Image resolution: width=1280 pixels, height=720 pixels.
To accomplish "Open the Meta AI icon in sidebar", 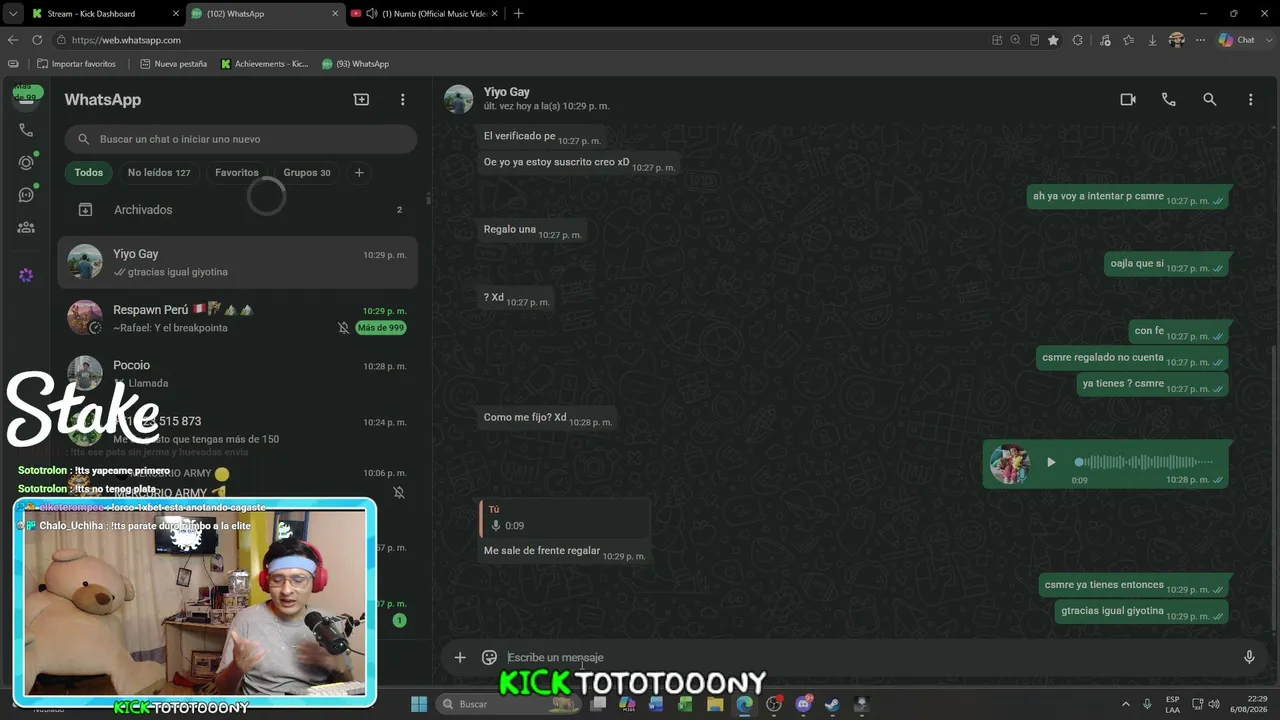I will 26,275.
